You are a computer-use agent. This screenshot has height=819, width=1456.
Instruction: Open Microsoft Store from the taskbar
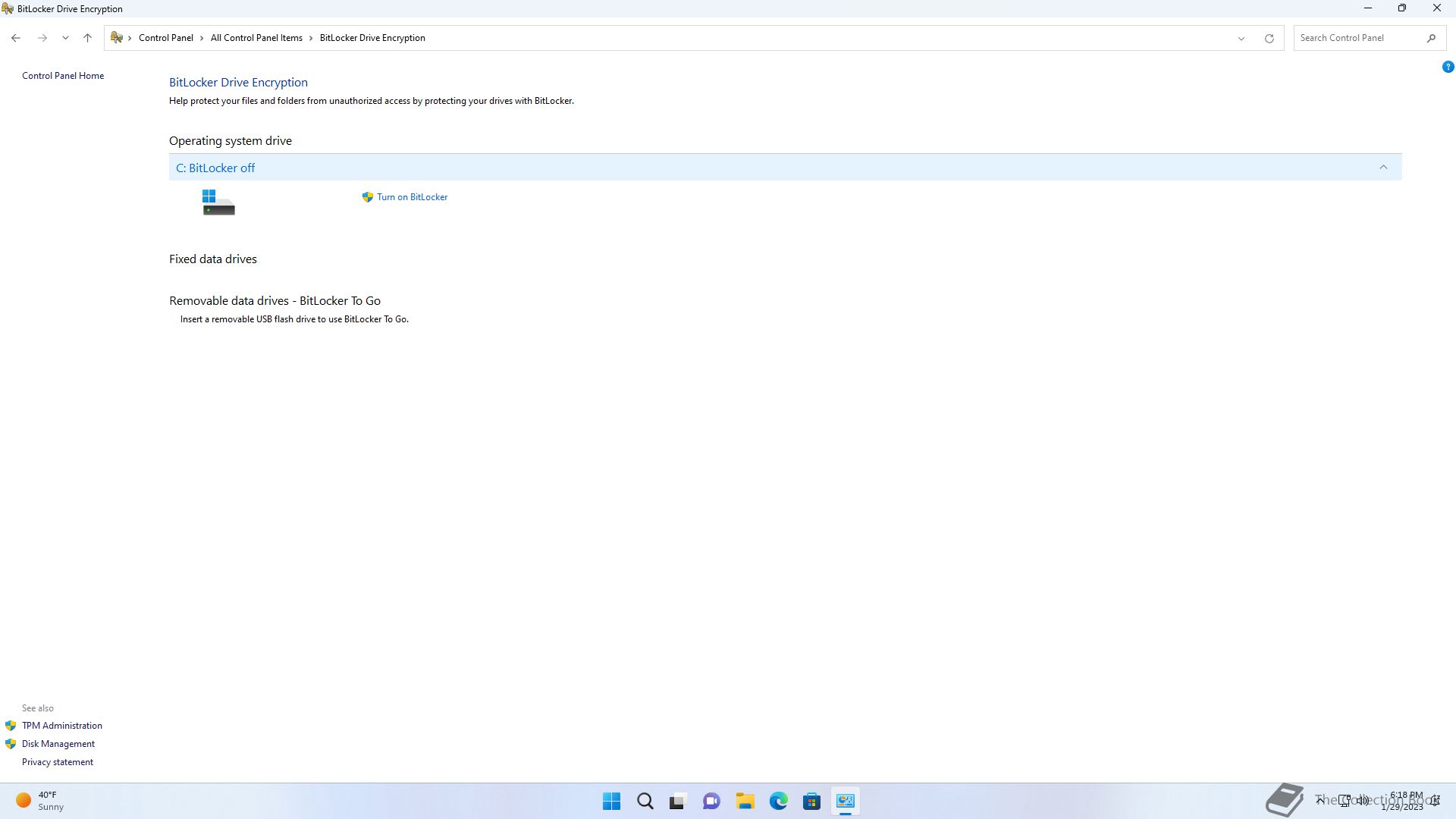tap(811, 801)
